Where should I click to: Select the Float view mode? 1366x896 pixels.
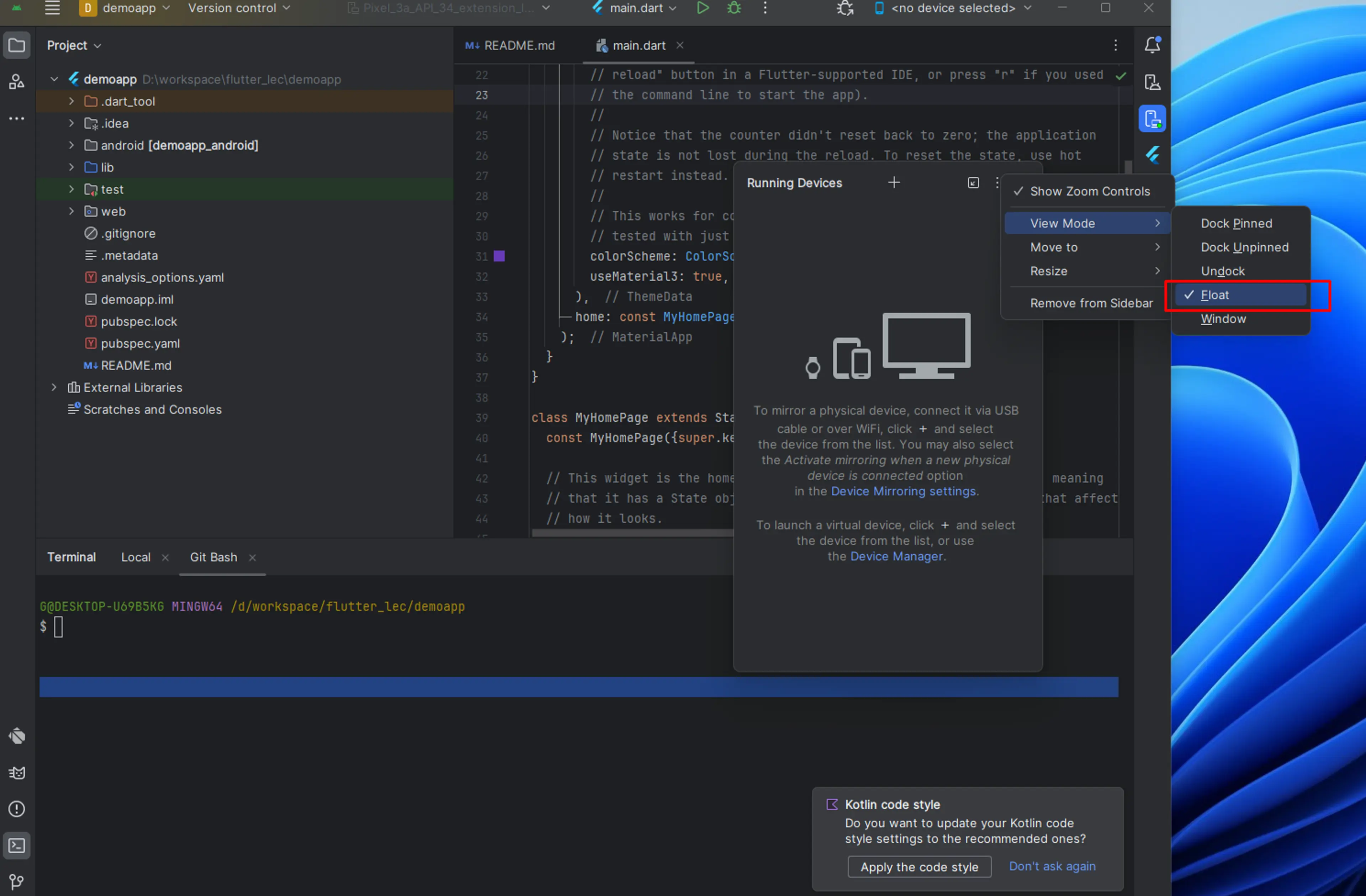(x=1240, y=295)
